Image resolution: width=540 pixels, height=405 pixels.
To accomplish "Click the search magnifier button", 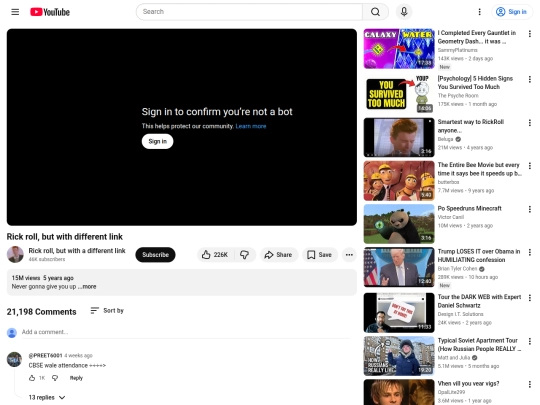I will 375,12.
